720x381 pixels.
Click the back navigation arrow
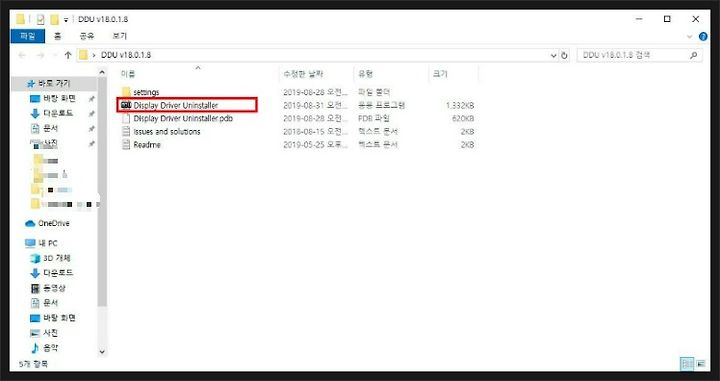click(22, 55)
